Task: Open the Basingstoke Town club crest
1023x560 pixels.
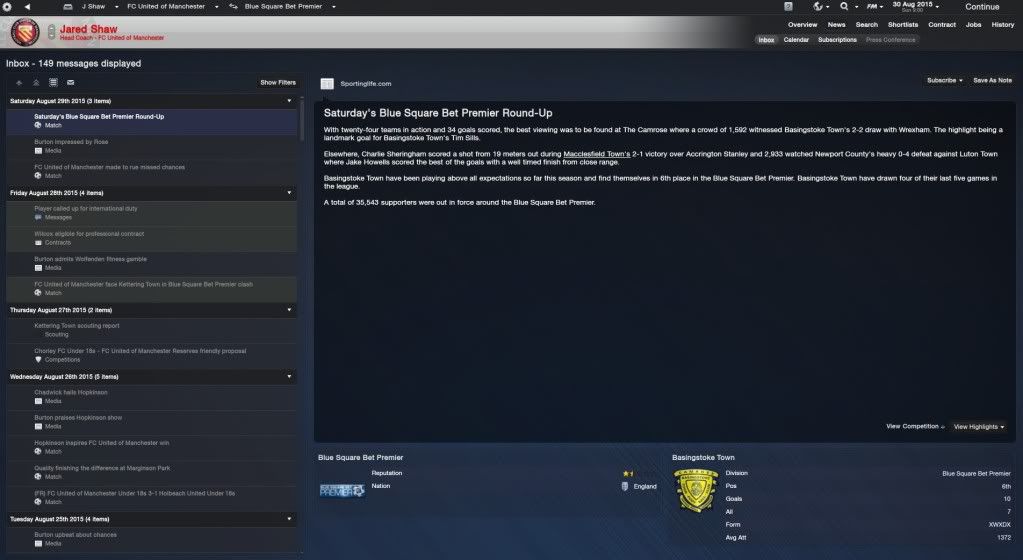Action: (695, 490)
